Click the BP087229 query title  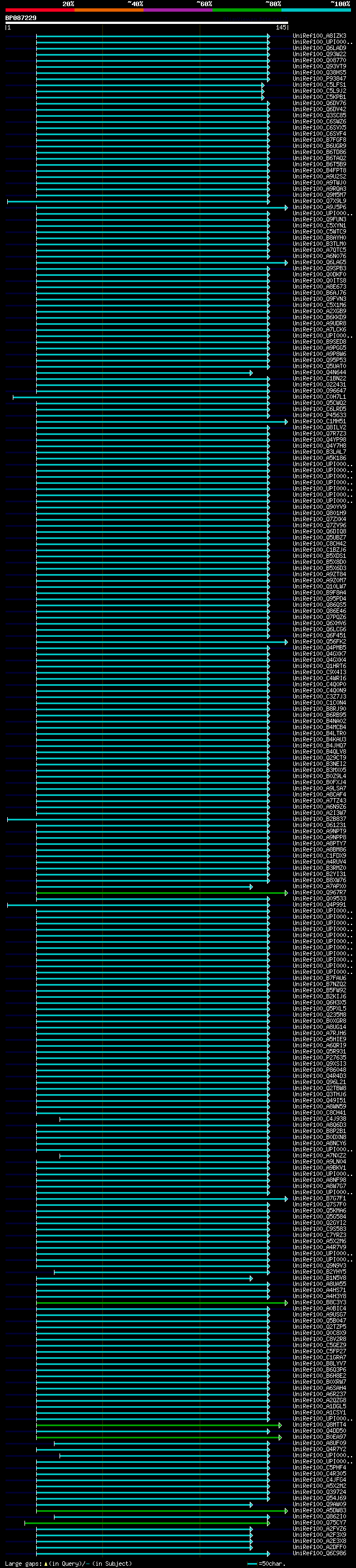[x=21, y=18]
